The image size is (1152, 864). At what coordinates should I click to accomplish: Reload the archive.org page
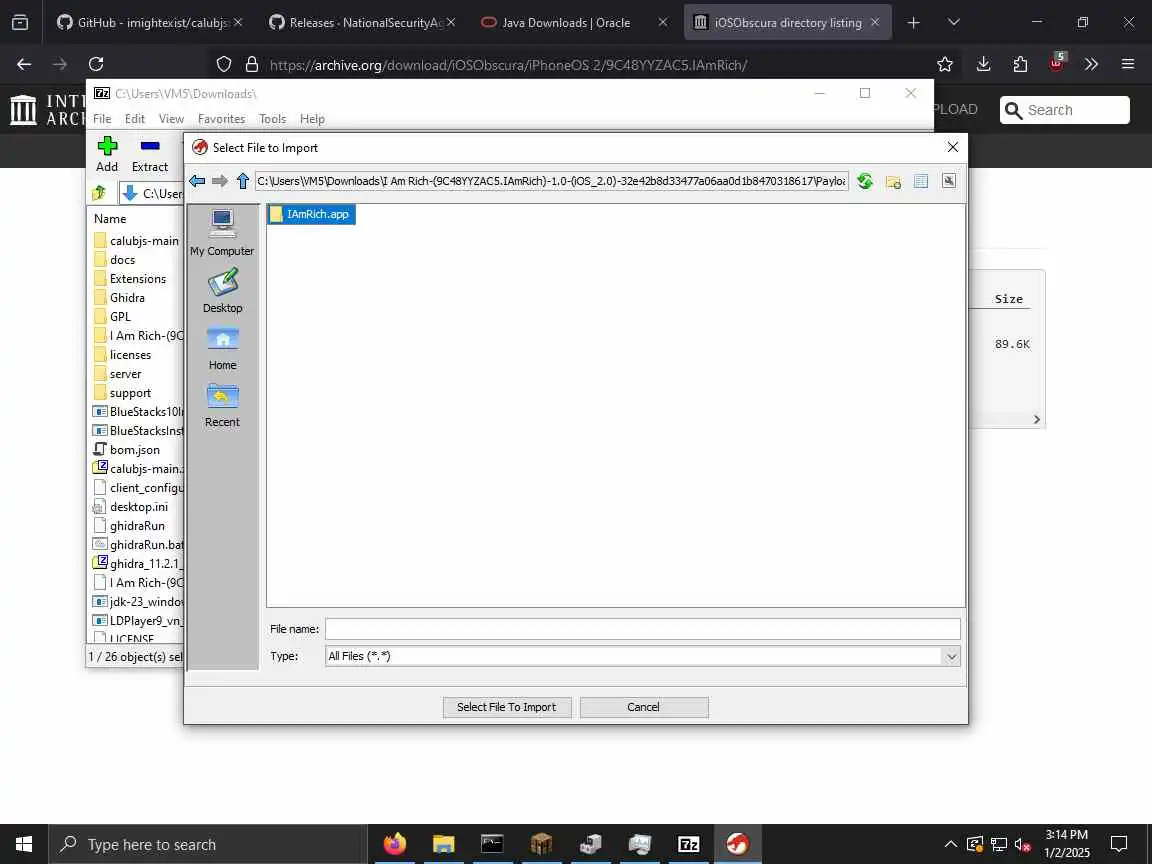point(96,65)
